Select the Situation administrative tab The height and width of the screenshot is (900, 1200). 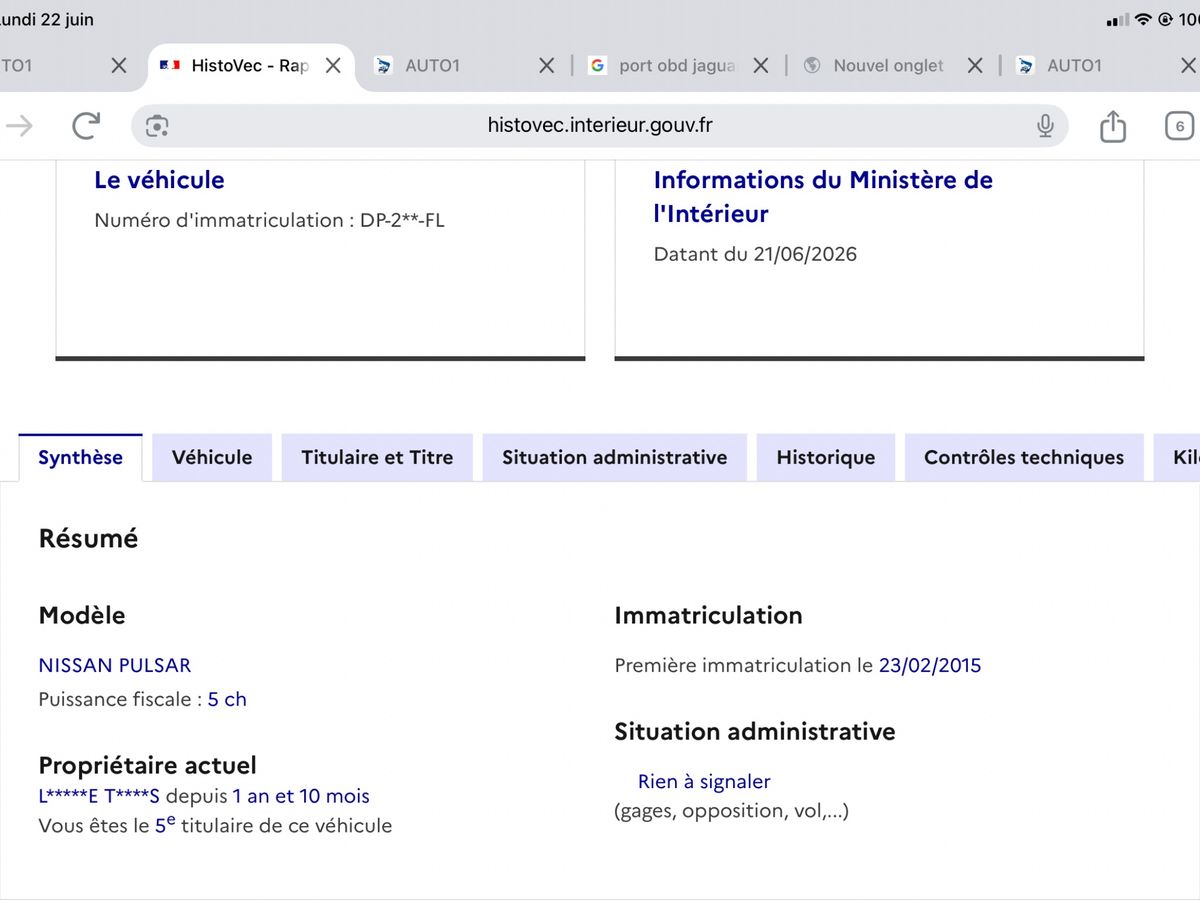click(x=615, y=457)
